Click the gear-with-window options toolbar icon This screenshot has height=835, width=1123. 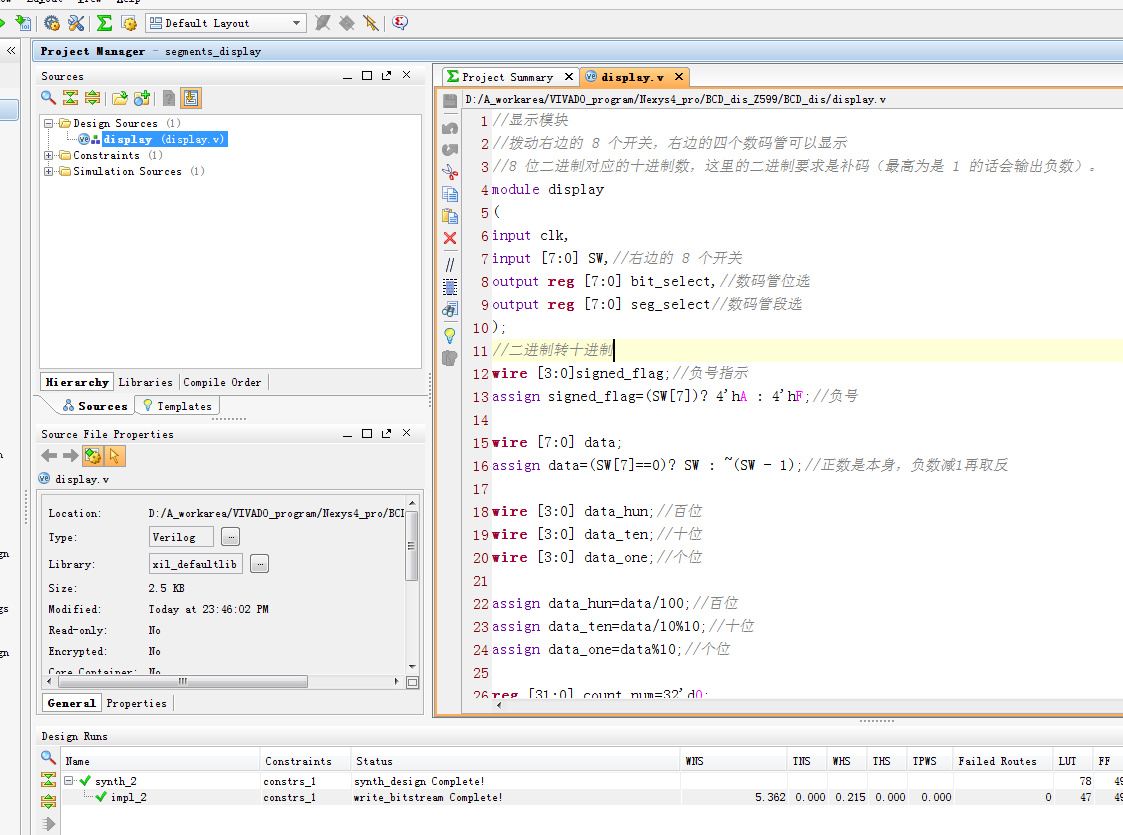(129, 23)
